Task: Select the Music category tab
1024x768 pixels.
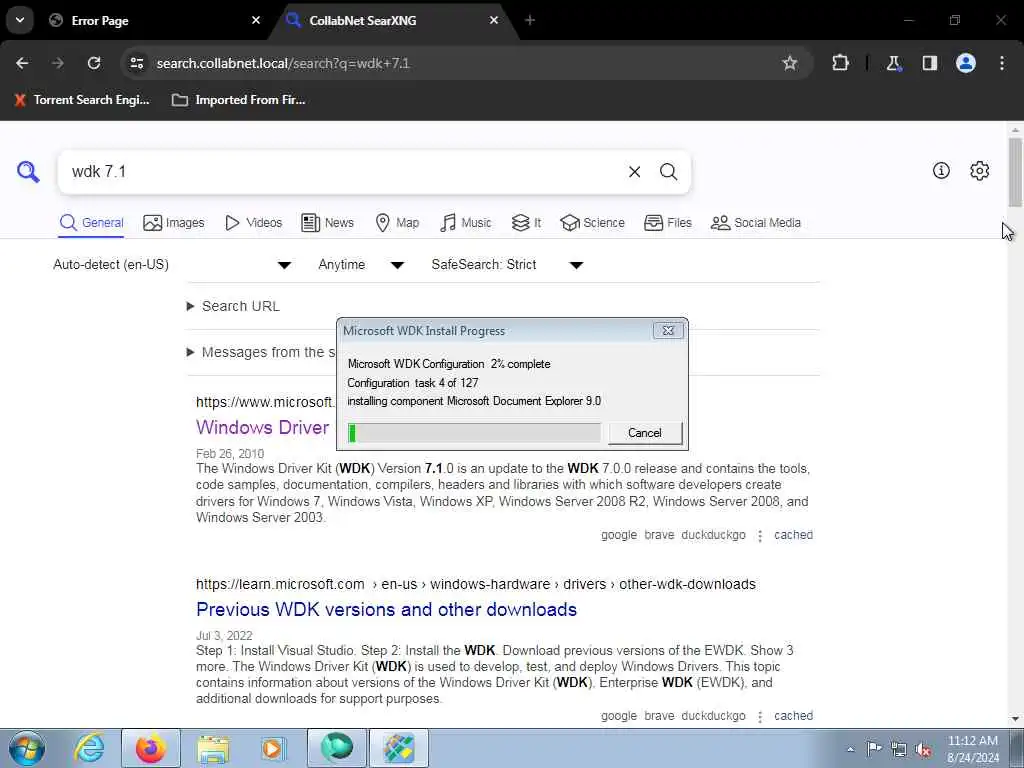Action: [x=466, y=223]
